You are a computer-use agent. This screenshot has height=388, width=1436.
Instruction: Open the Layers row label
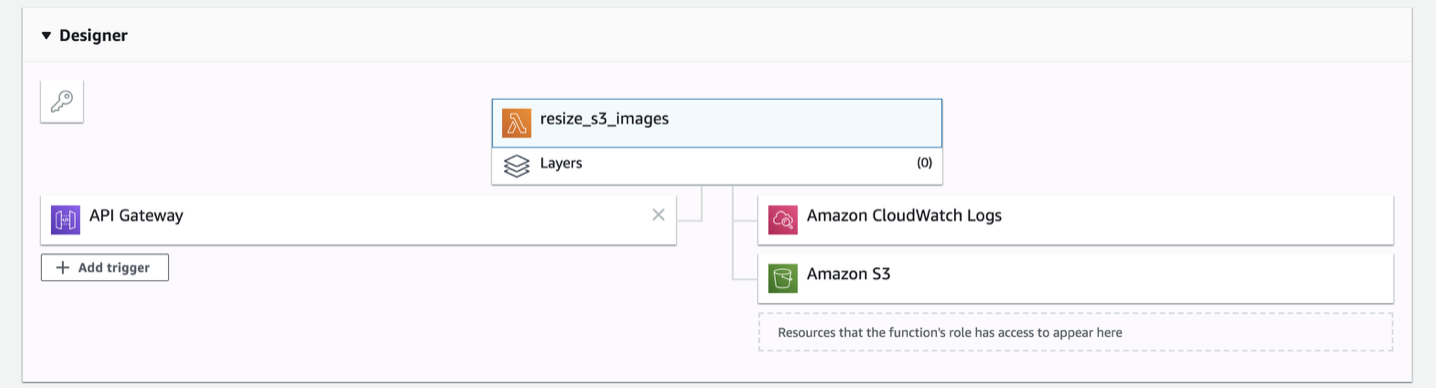561,163
